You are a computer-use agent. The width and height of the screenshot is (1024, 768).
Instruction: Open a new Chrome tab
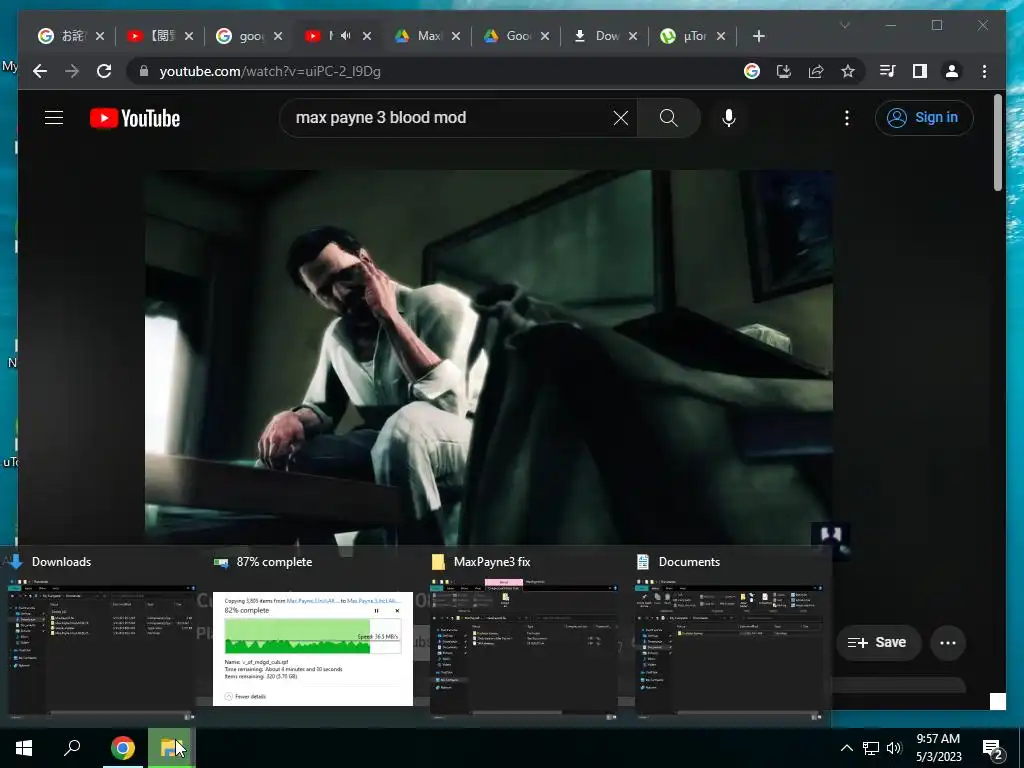pyautogui.click(x=758, y=37)
